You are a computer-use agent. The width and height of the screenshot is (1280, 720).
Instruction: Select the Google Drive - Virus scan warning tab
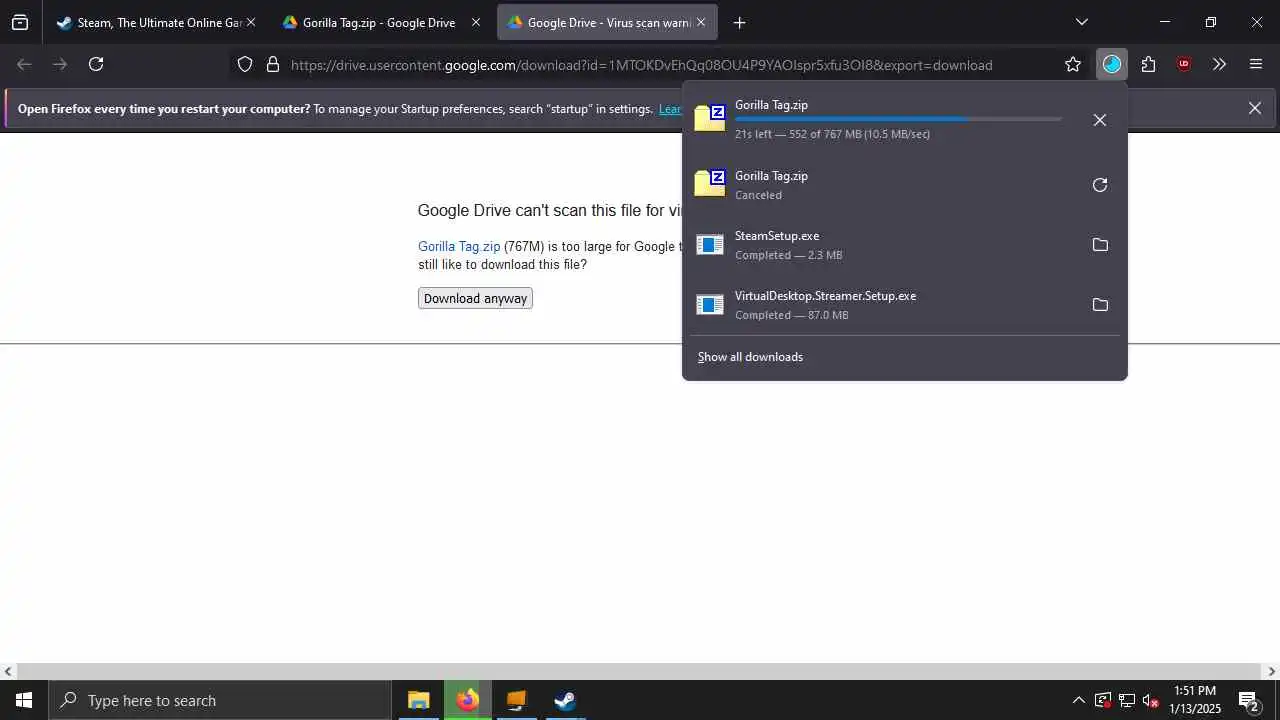tap(607, 22)
